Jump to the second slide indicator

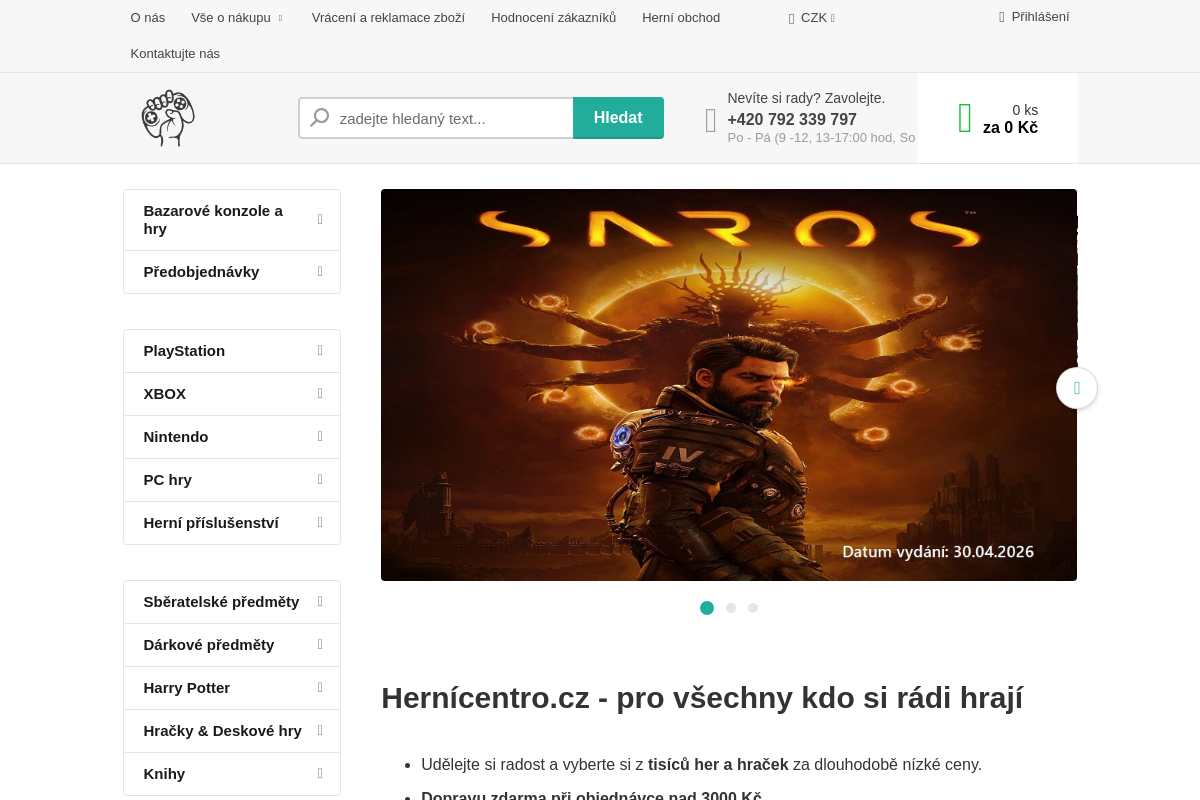coord(730,608)
